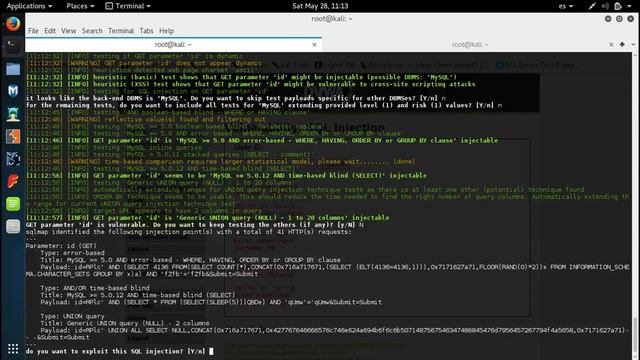Viewport: 640px width, 360px height.
Task: Open the clock showing Sat May 28, 11:13
Action: pos(320,6)
